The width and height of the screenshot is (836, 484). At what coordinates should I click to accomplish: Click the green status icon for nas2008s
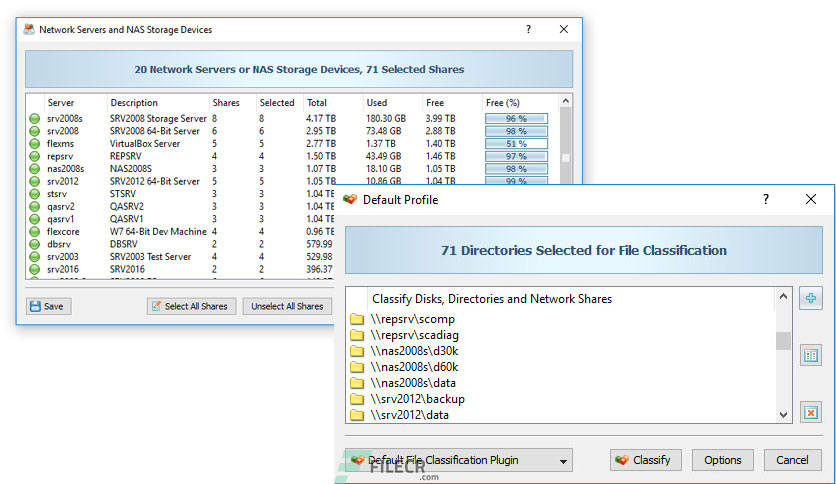pyautogui.click(x=35, y=168)
